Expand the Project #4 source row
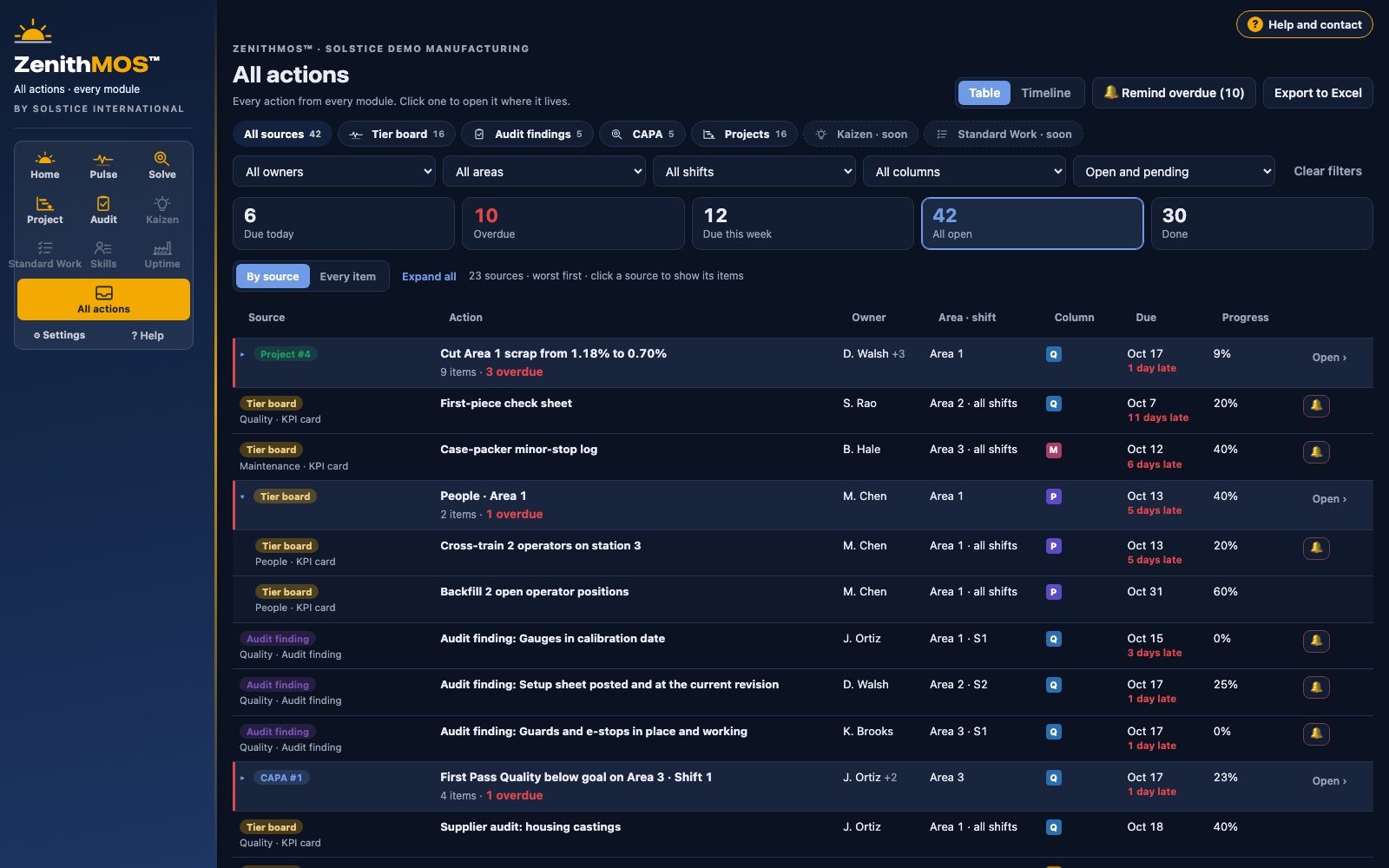The width and height of the screenshot is (1389, 868). [x=242, y=354]
